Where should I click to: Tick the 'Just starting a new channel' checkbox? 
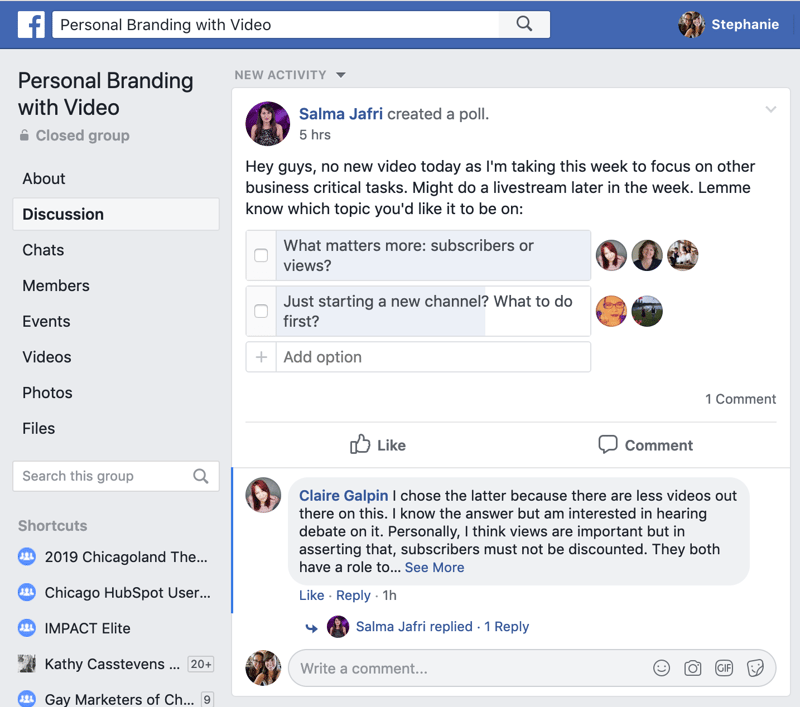point(261,311)
